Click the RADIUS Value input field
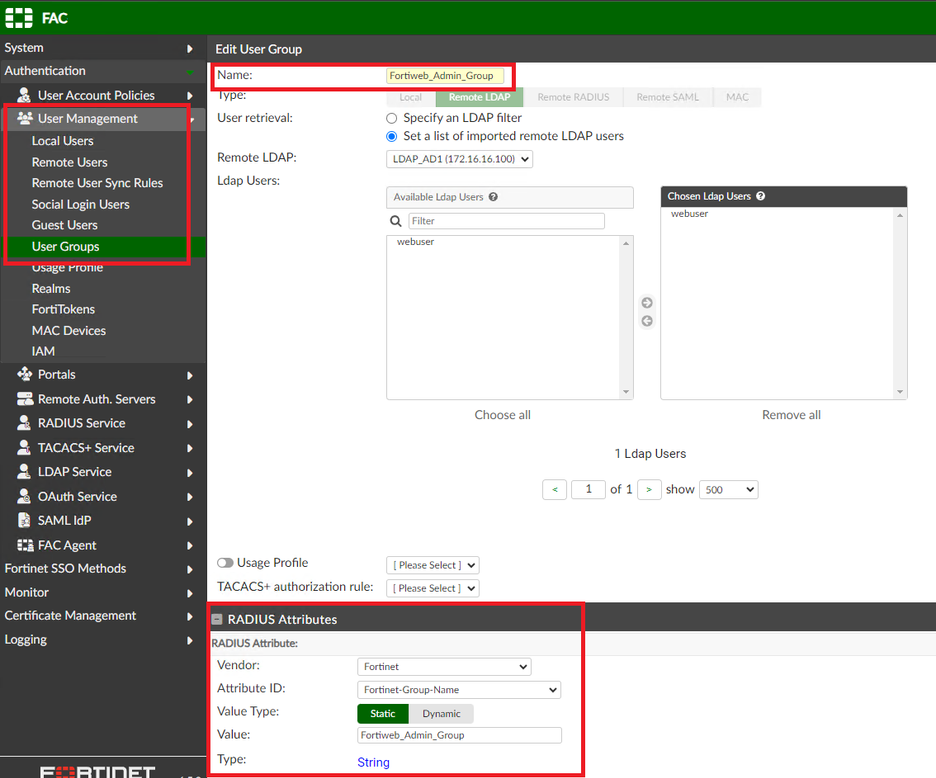Screen dimensions: 936x778 [459, 735]
